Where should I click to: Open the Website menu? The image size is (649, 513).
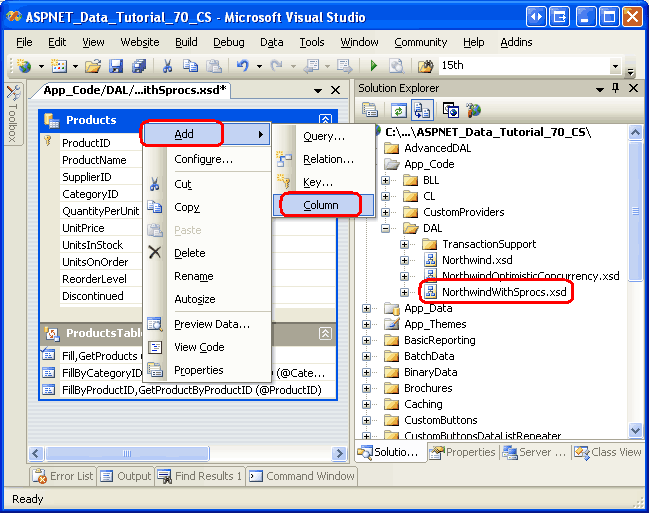[x=140, y=42]
